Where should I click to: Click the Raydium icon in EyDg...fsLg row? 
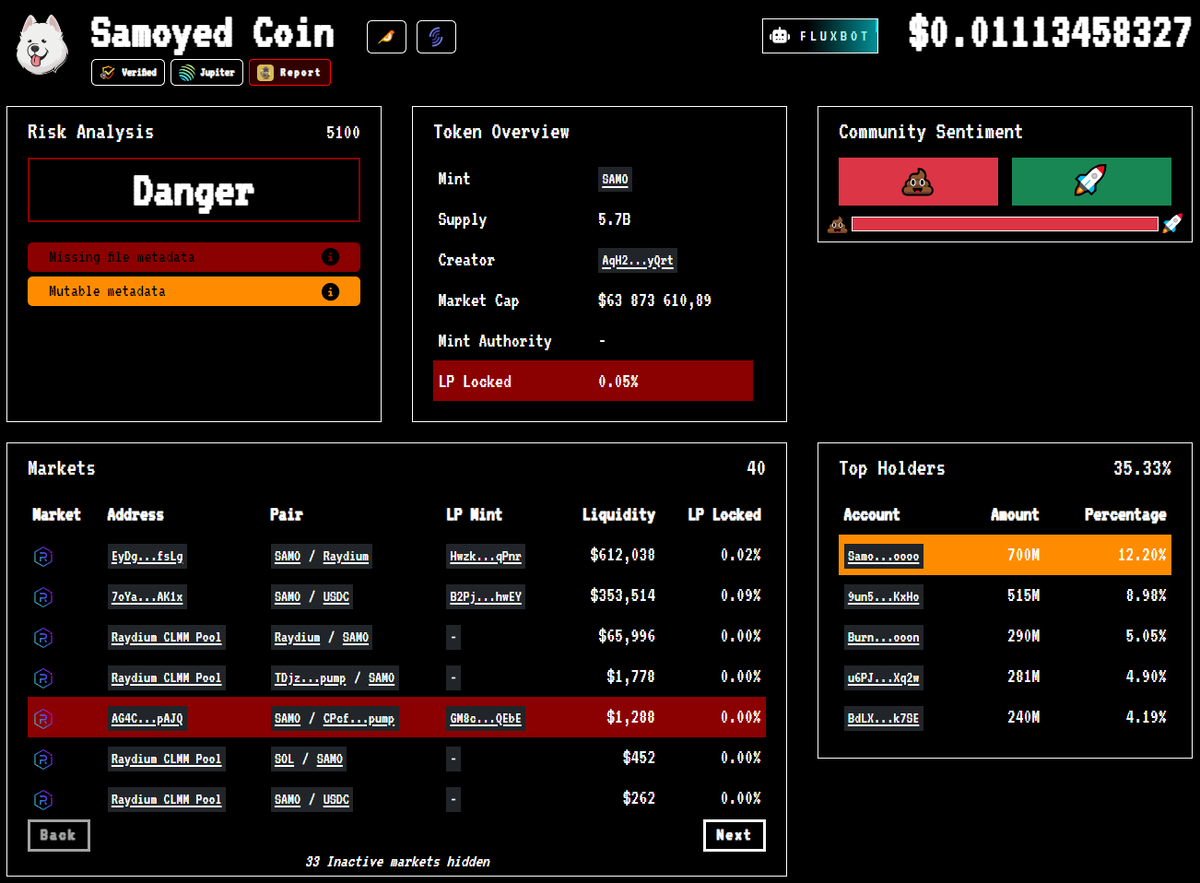[x=43, y=556]
